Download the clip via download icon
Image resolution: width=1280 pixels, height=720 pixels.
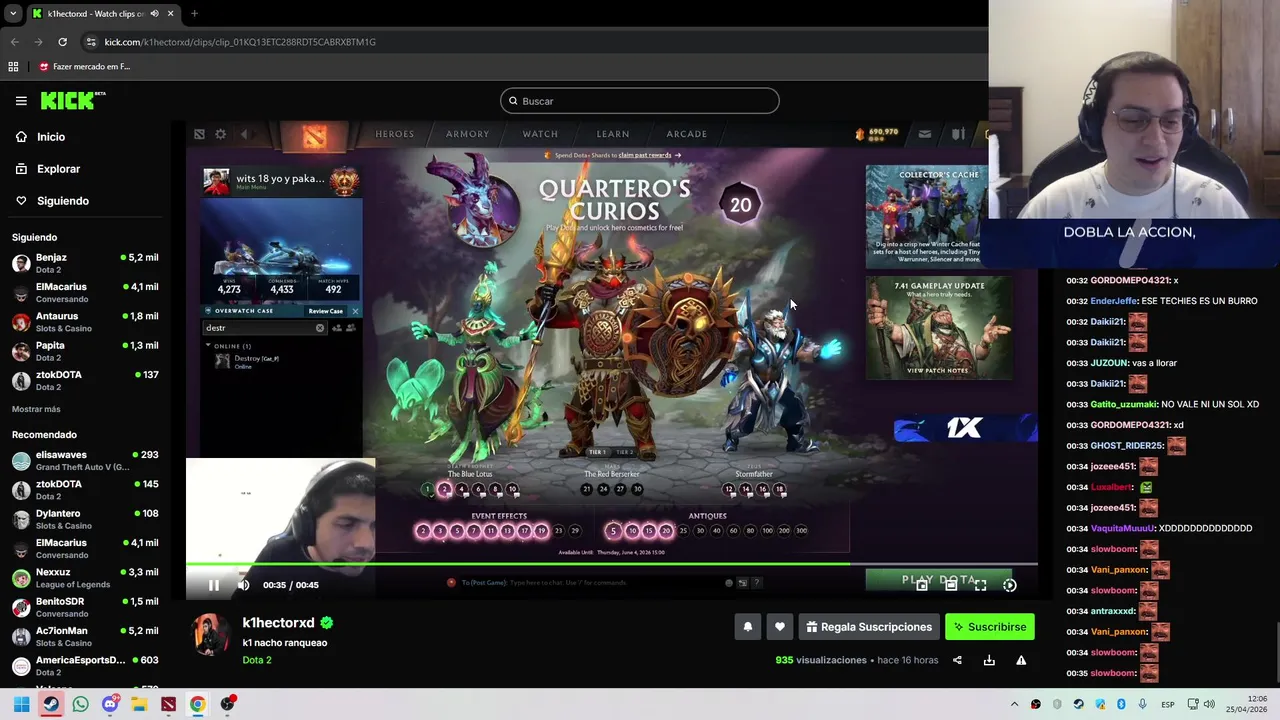coord(989,660)
